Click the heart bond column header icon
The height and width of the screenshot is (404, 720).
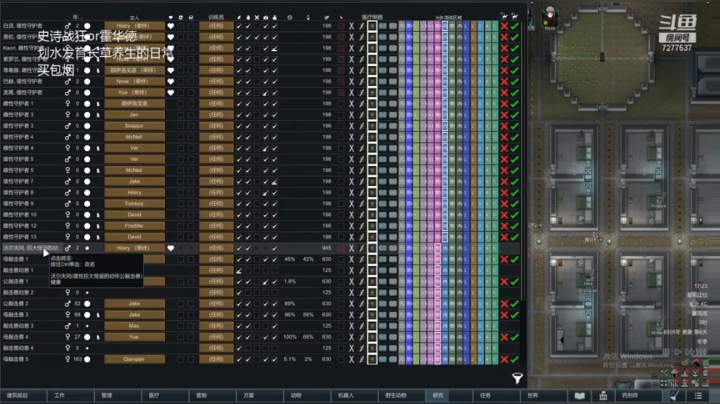tap(170, 17)
